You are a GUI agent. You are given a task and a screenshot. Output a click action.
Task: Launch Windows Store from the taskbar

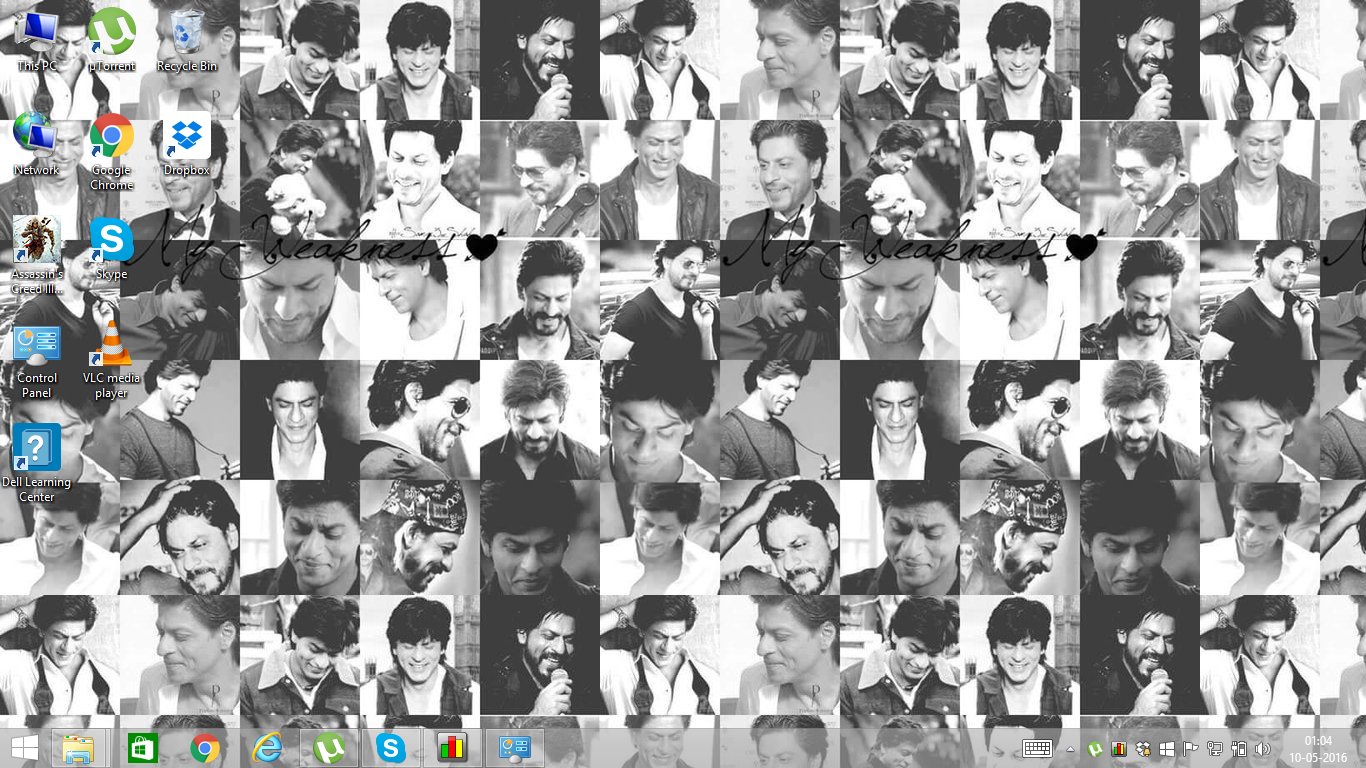[144, 748]
